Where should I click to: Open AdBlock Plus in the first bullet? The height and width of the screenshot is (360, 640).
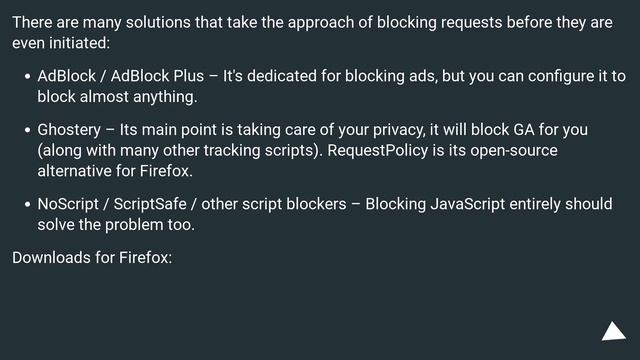(157, 76)
